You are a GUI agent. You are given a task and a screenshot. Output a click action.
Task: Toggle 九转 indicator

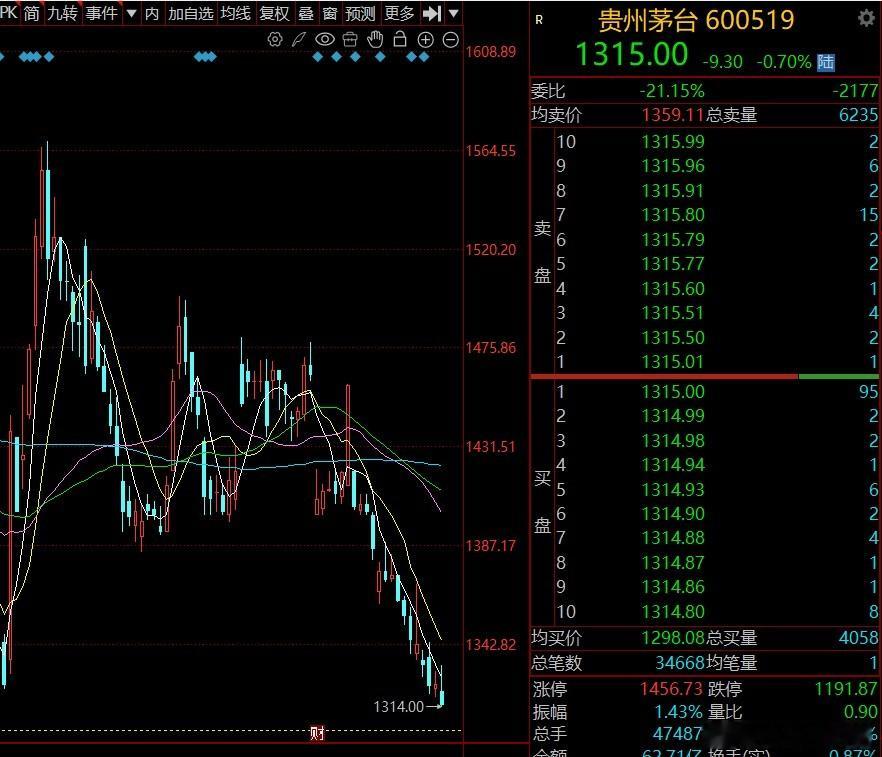(x=62, y=13)
